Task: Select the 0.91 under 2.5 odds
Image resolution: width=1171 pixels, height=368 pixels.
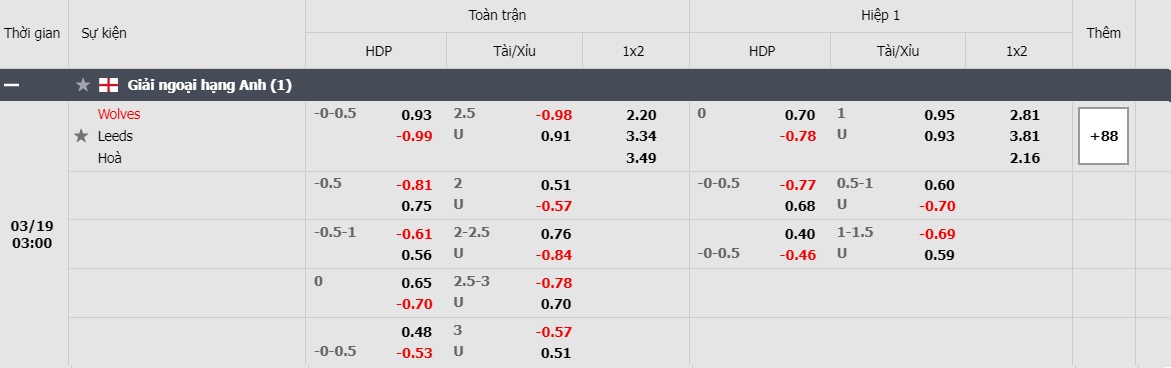Action: coord(556,137)
